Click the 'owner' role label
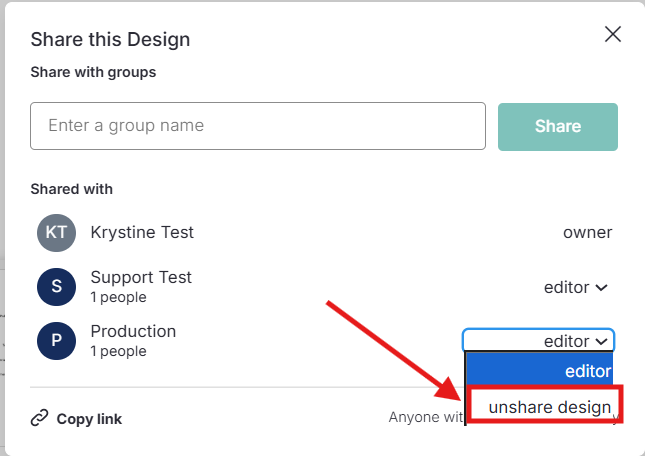The width and height of the screenshot is (645, 456). (587, 233)
